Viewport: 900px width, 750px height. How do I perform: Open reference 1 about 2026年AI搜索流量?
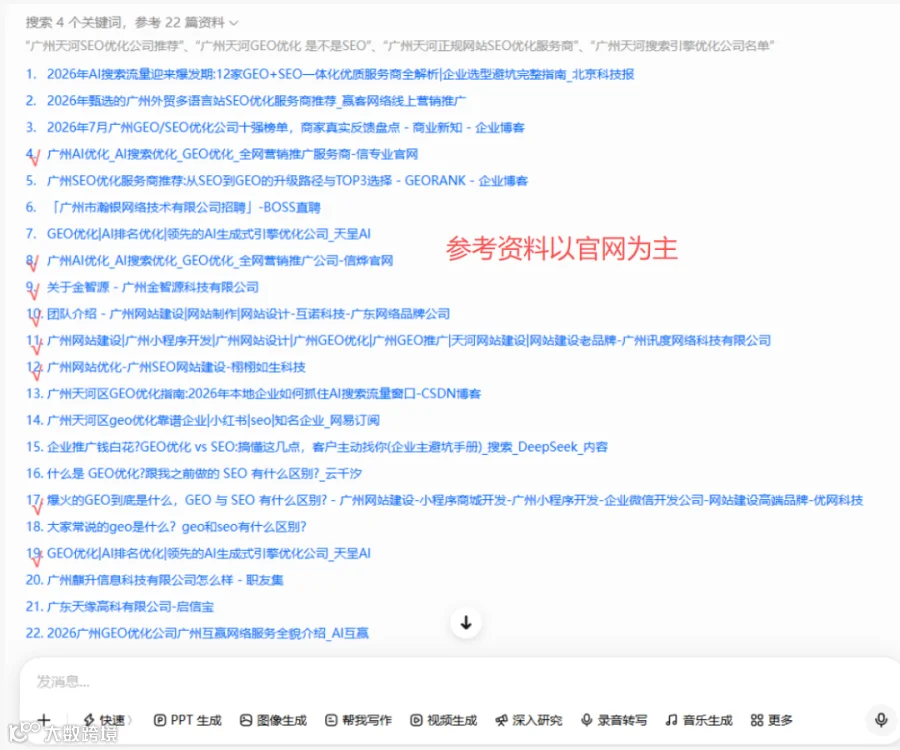340,74
